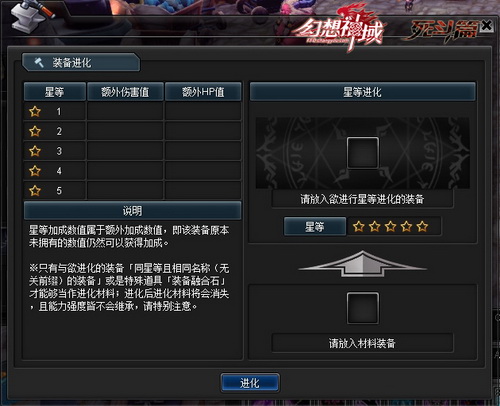Close the equipment evolution window
The height and width of the screenshot is (406, 500).
pyautogui.click(x=487, y=25)
